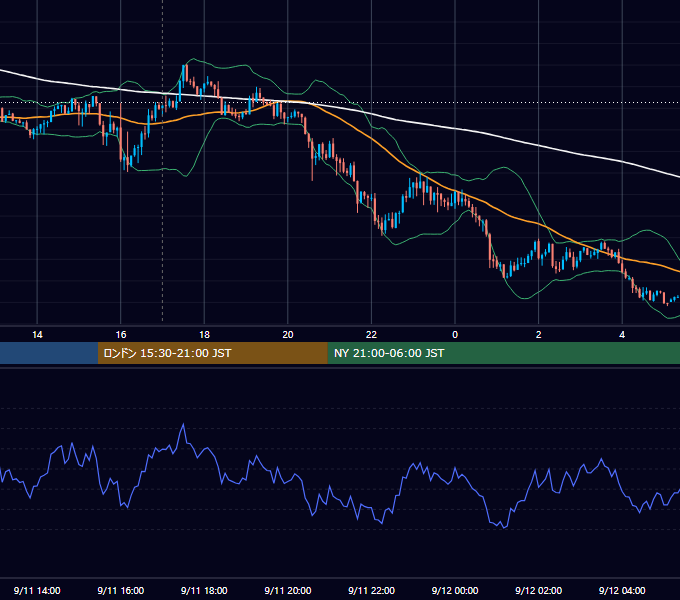Viewport: 680px width, 600px height.
Task: Click the '4' hour axis label
Action: (x=622, y=335)
